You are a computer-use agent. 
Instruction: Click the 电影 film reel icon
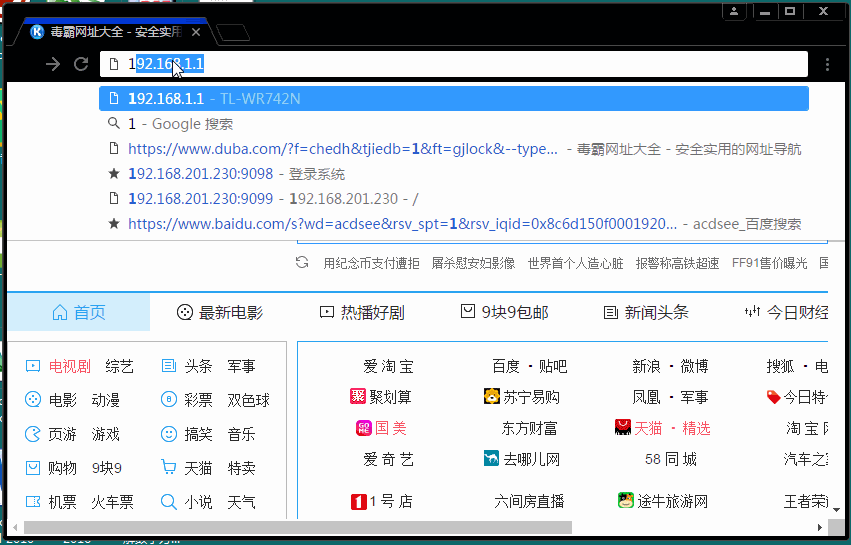click(33, 400)
